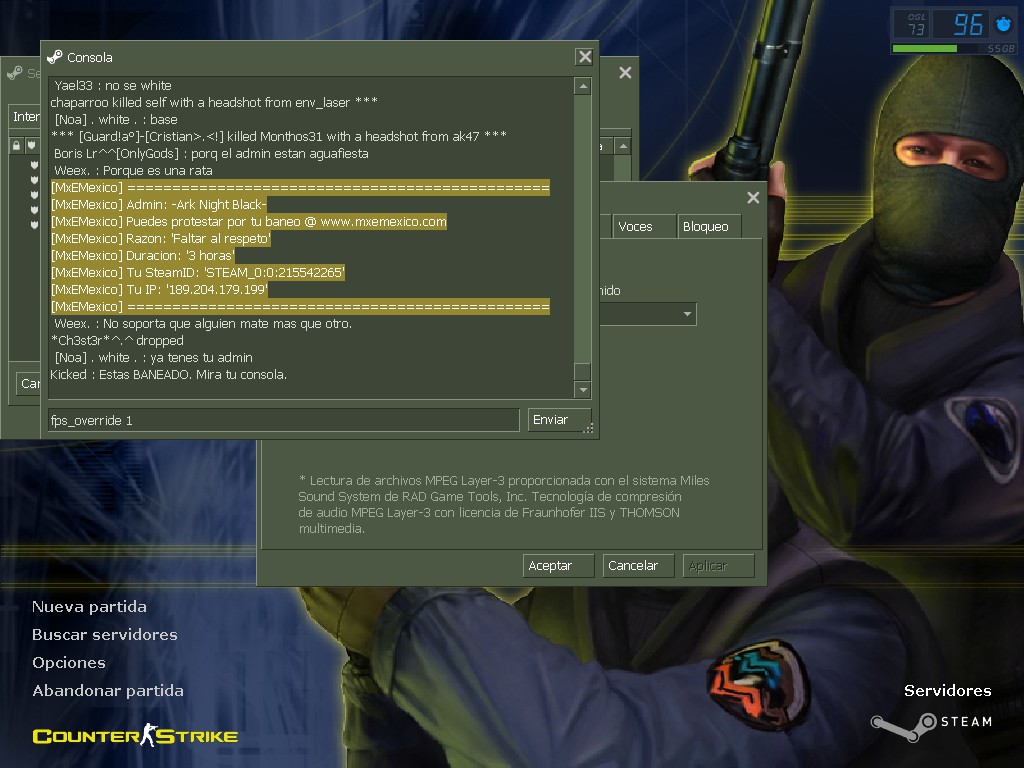Click the 96 FPS counter
Image resolution: width=1024 pixels, height=768 pixels.
point(968,25)
